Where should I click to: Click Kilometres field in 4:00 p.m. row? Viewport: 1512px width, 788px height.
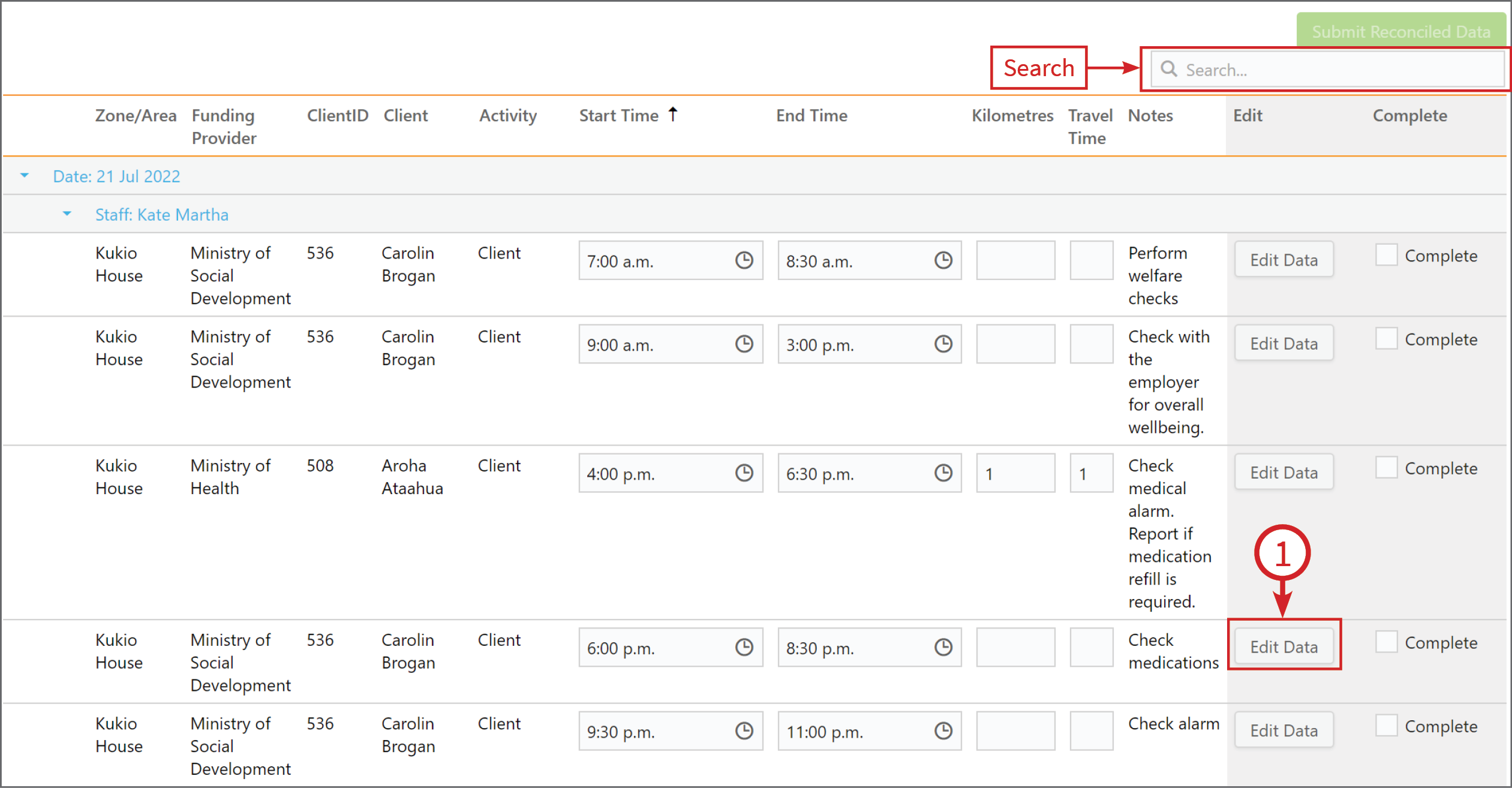[x=1015, y=473]
